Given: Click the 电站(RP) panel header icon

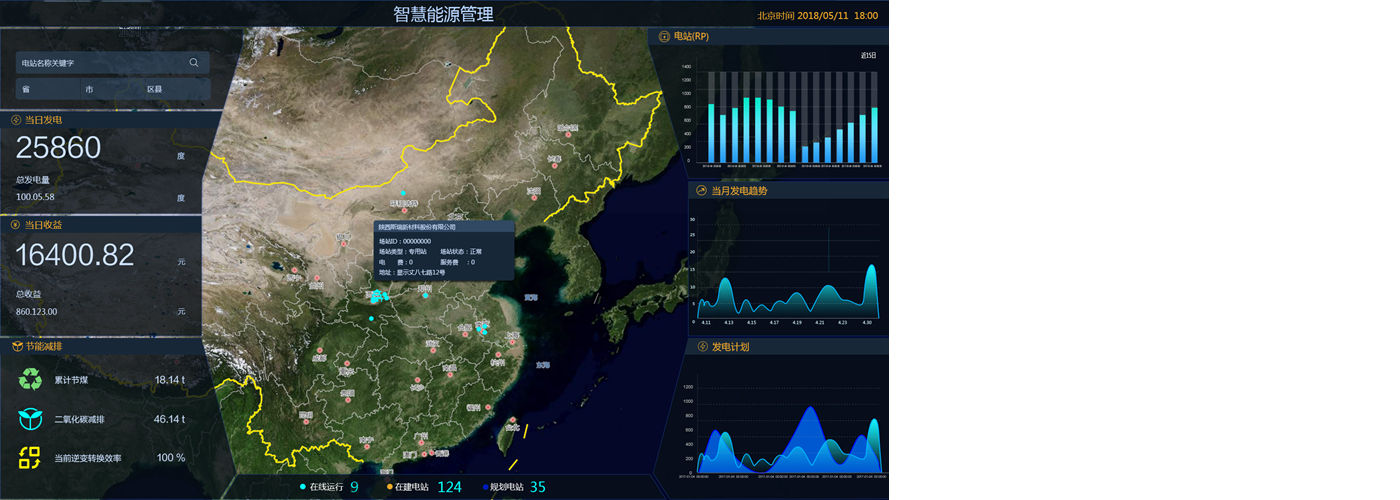Looking at the screenshot, I should click(x=664, y=36).
